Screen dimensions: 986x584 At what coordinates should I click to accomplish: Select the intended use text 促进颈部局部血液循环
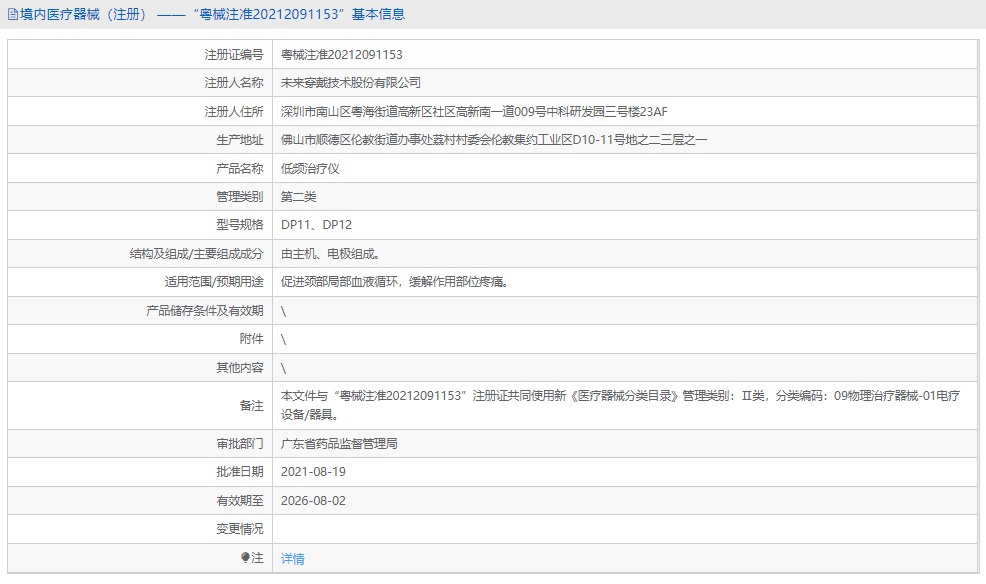pyautogui.click(x=340, y=282)
